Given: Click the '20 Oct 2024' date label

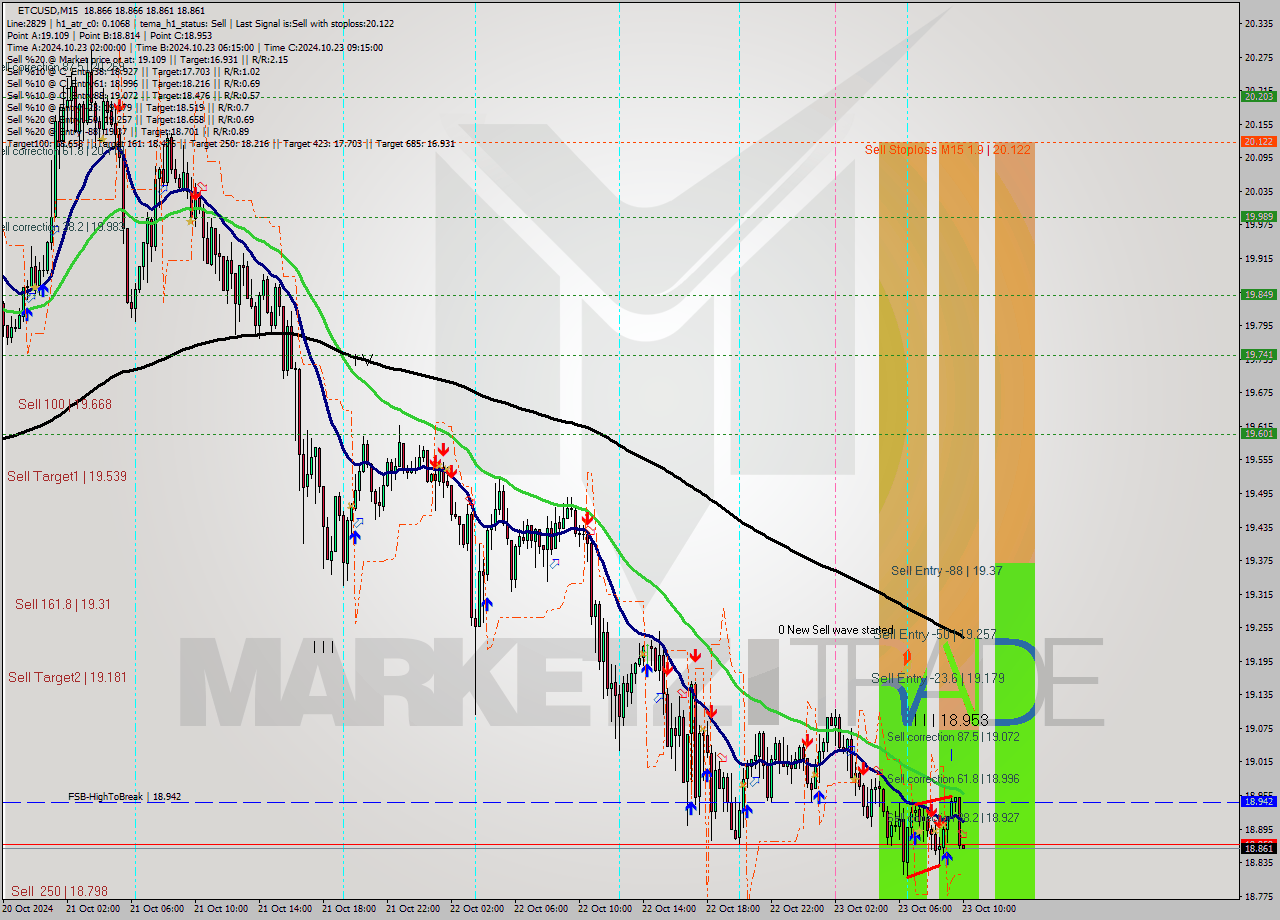Looking at the screenshot, I should tap(29, 909).
